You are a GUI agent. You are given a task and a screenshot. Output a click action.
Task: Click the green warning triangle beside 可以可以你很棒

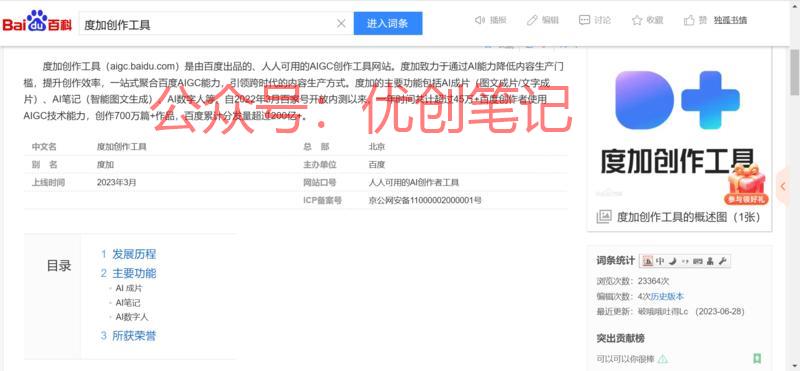(663, 359)
